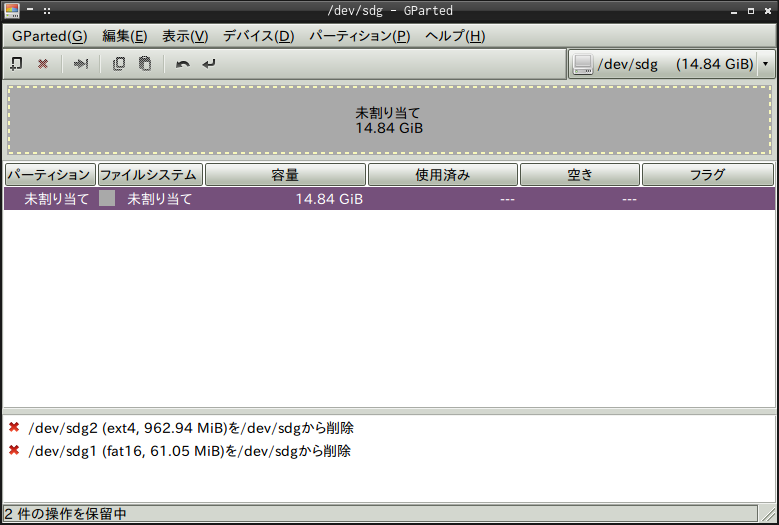The height and width of the screenshot is (525, 779).
Task: Open the /dev/sdg device selector dropdown
Action: click(x=671, y=64)
